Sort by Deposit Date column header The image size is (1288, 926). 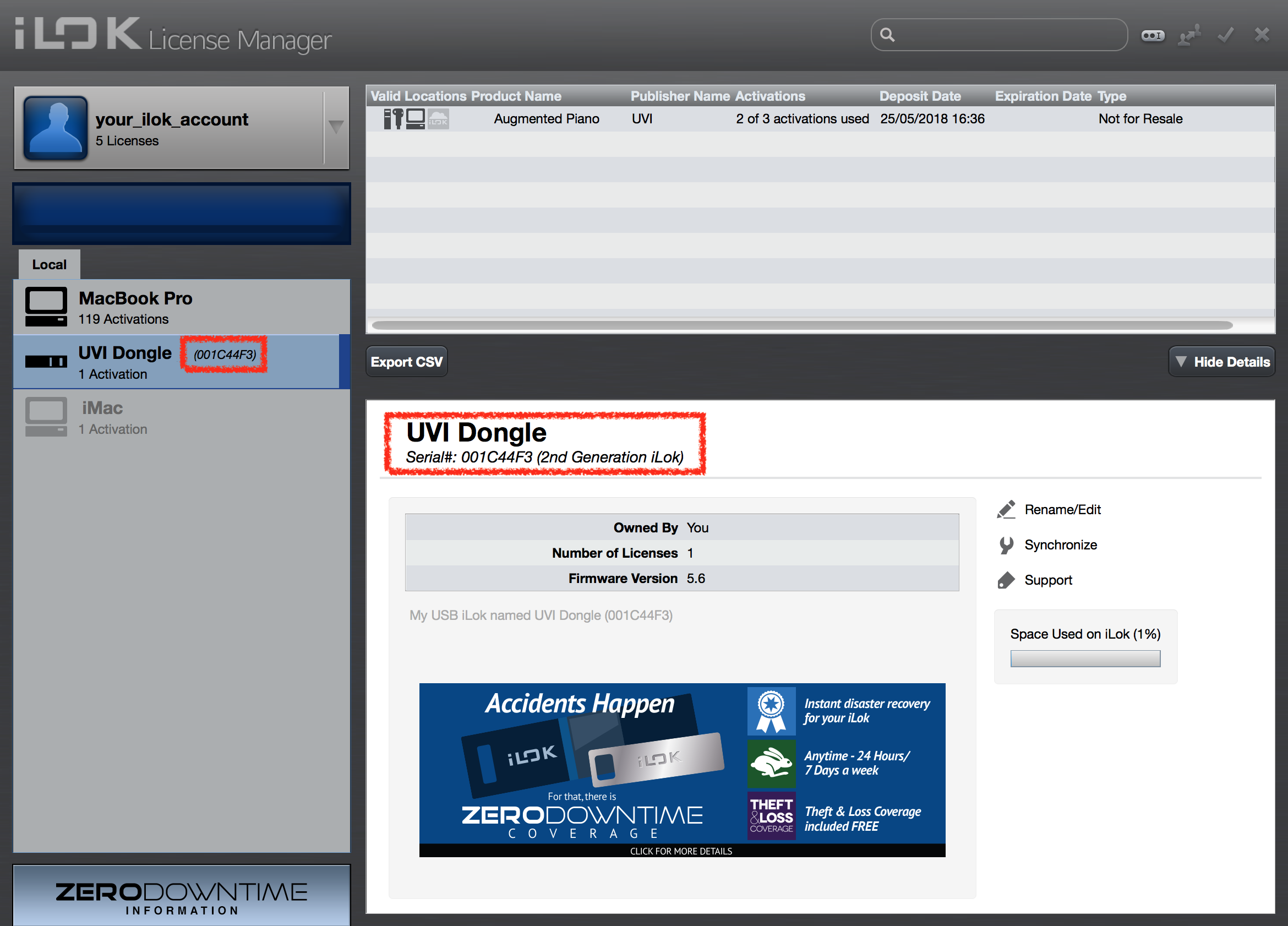920,96
